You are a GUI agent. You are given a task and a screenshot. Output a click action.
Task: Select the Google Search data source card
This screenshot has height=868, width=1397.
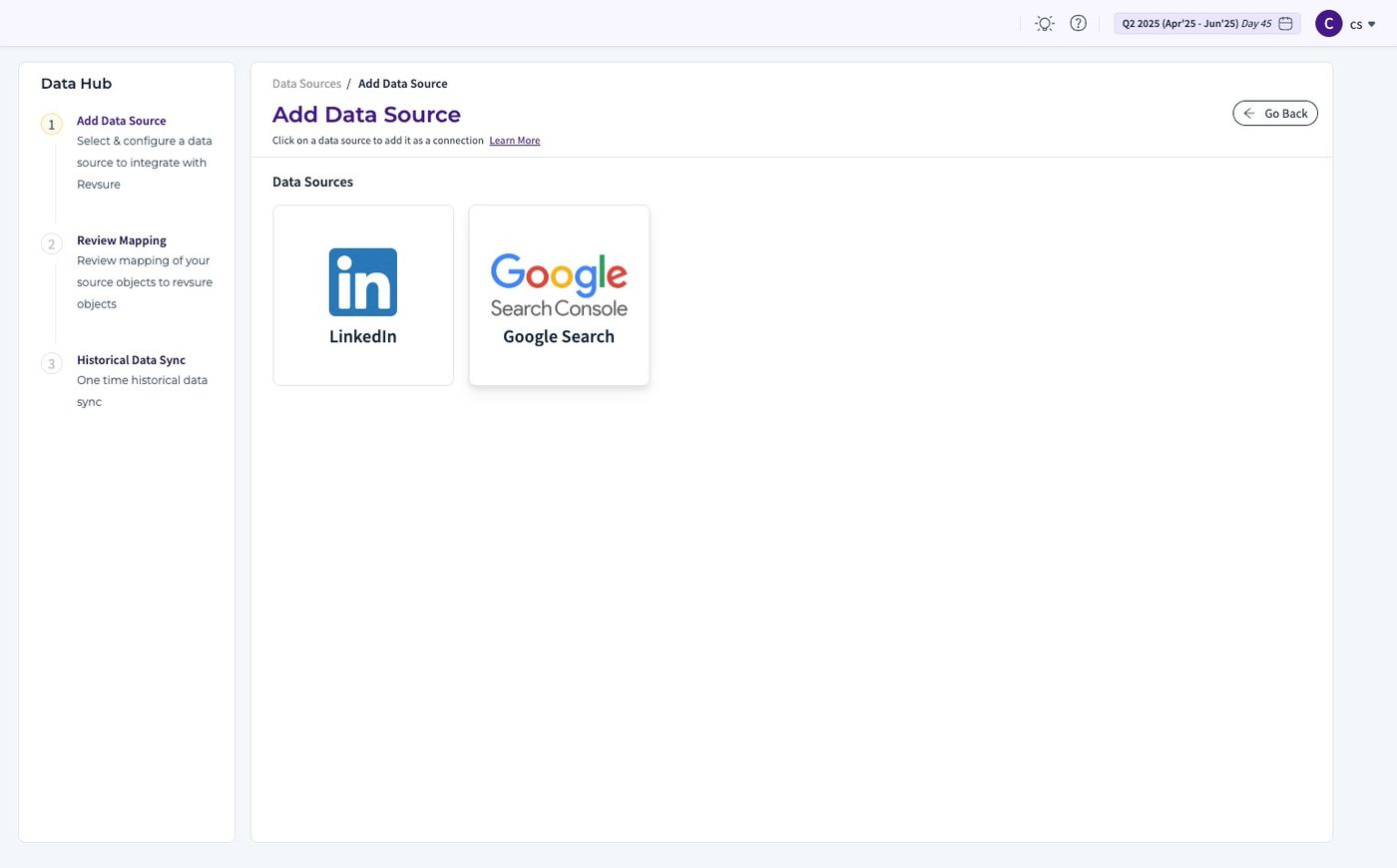[x=559, y=295]
